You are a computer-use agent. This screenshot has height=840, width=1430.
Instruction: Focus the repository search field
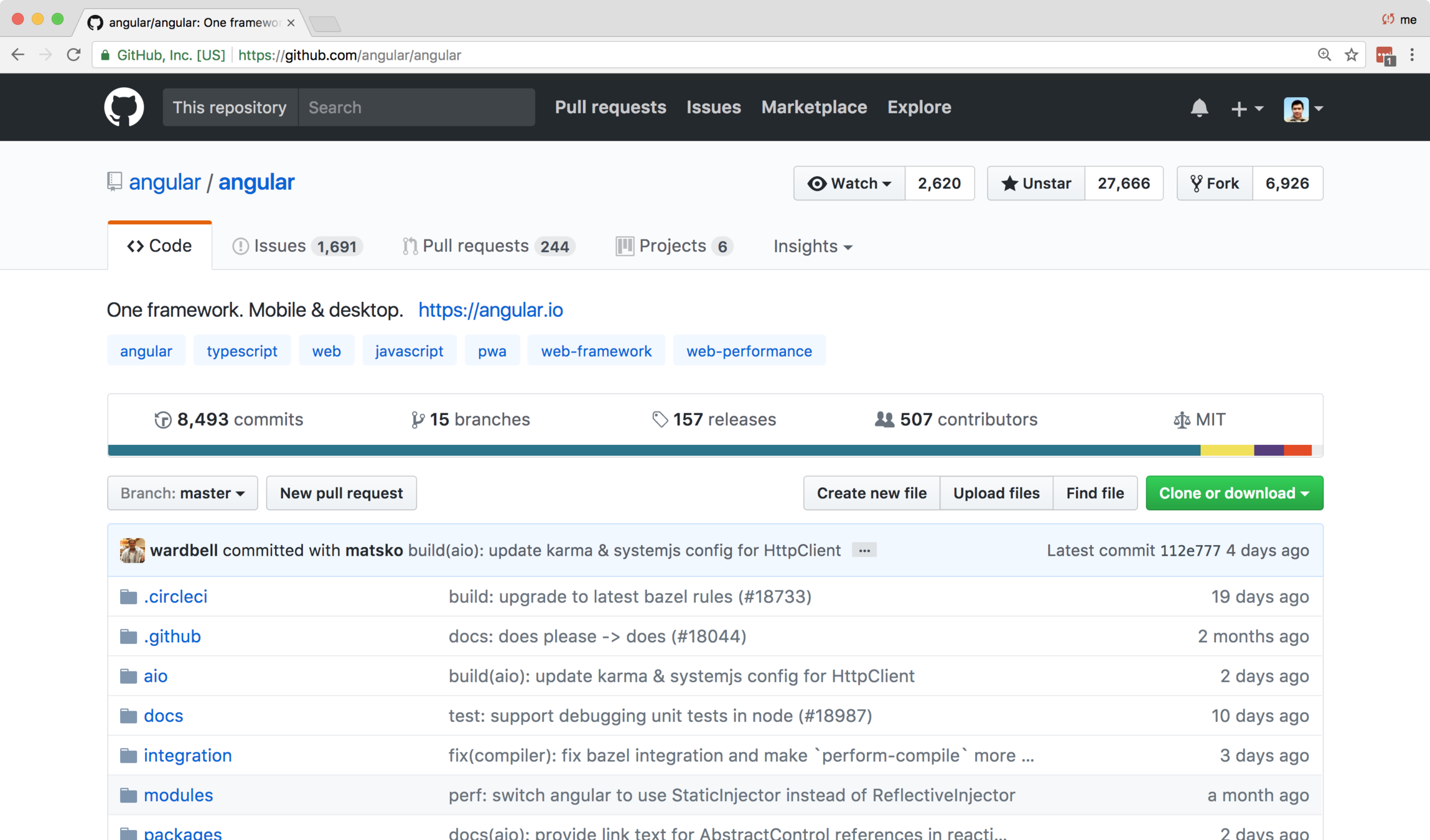[x=416, y=108]
